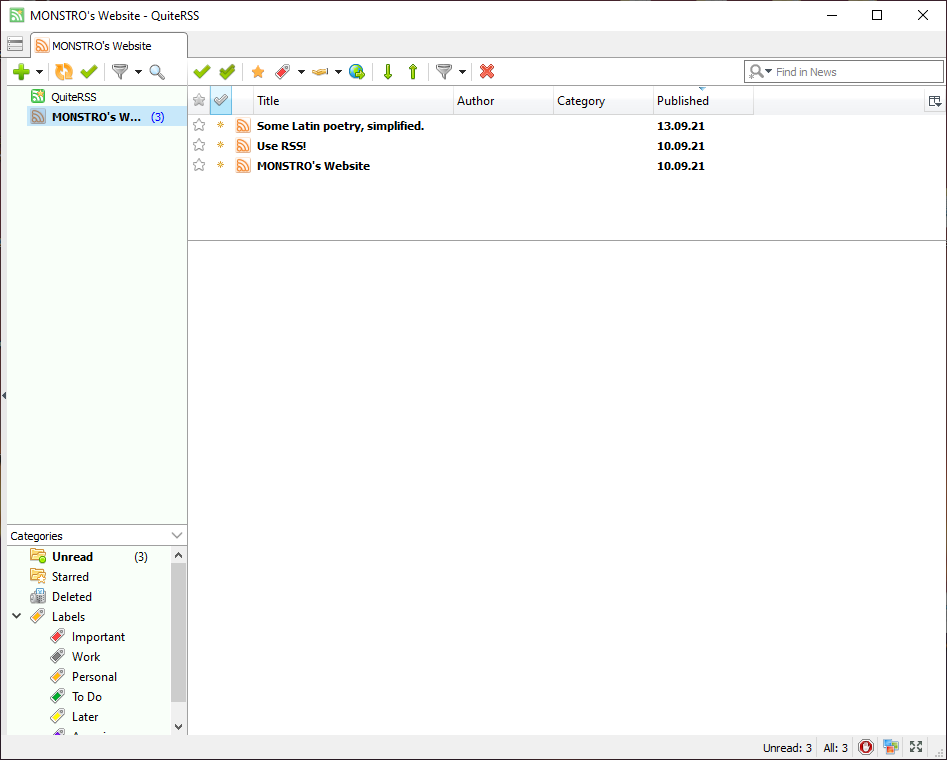Screen dimensions: 947x760
Task: Sort by the read-status check column header
Action: [x=221, y=100]
